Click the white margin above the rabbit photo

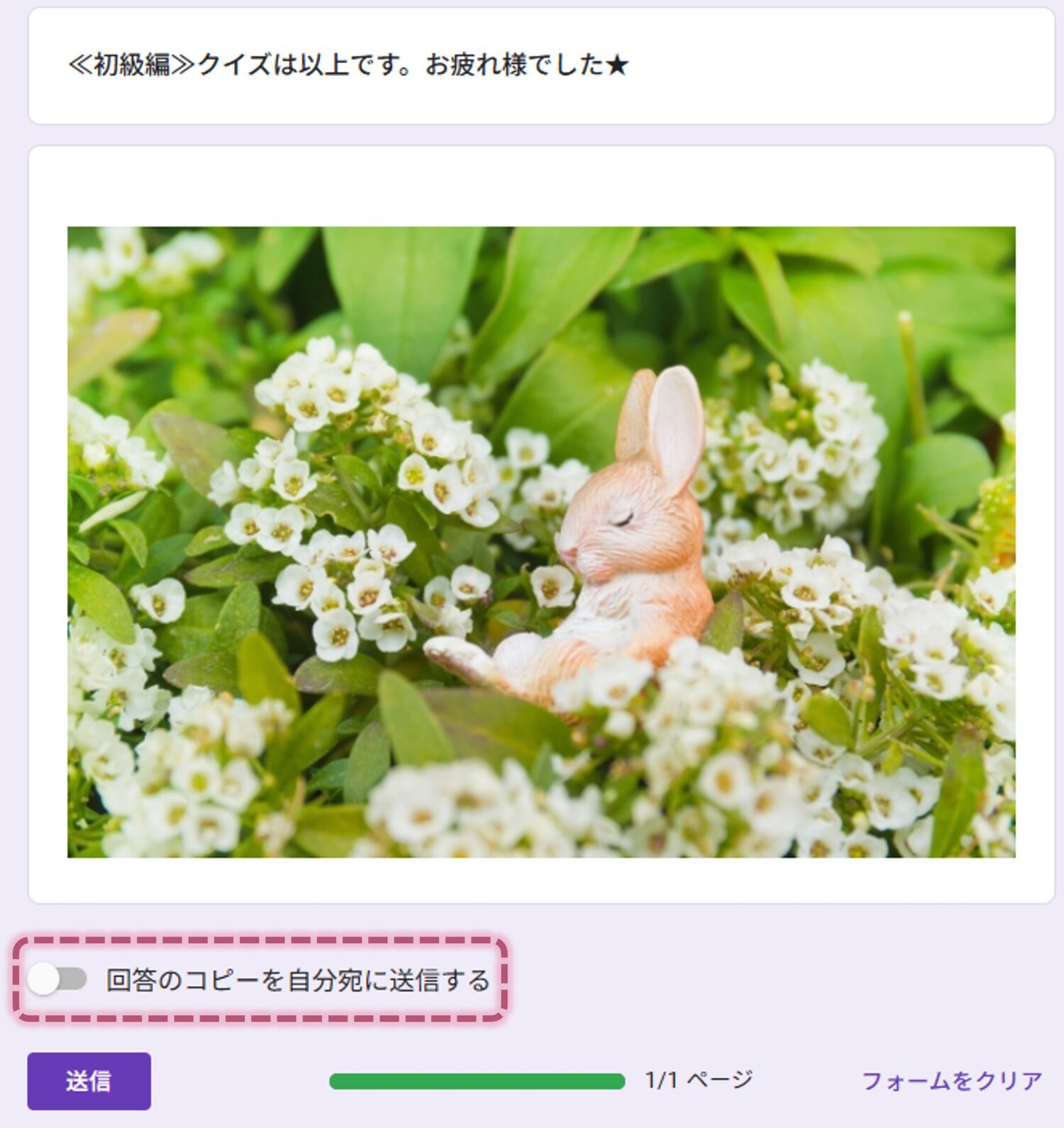(541, 186)
